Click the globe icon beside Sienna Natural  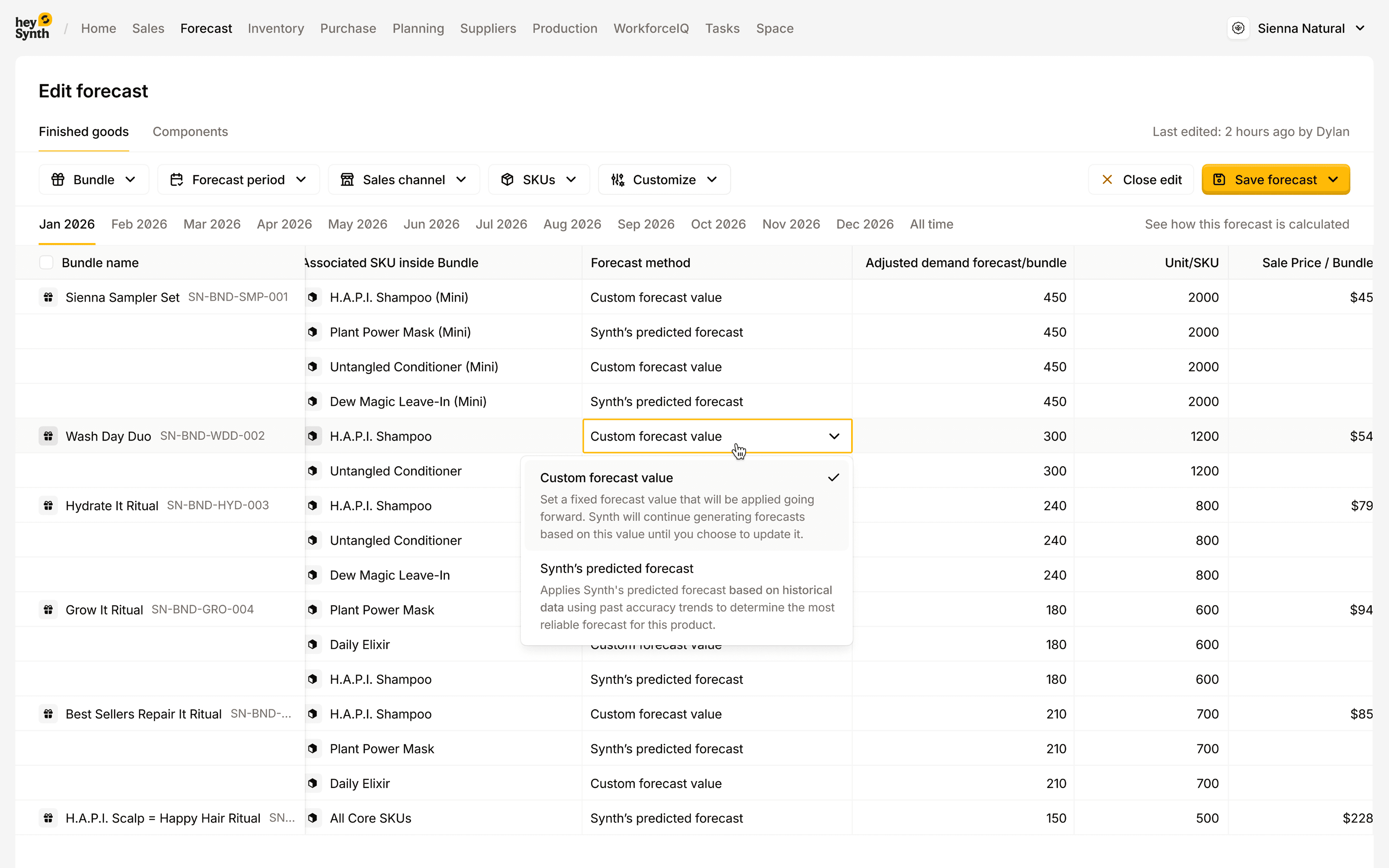[1239, 27]
